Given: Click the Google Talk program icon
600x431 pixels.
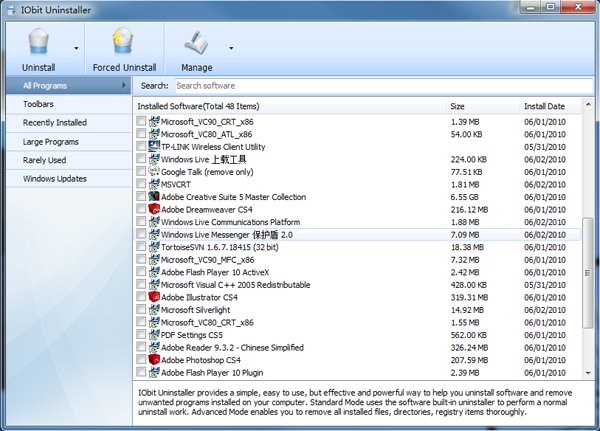Looking at the screenshot, I should pos(154,171).
